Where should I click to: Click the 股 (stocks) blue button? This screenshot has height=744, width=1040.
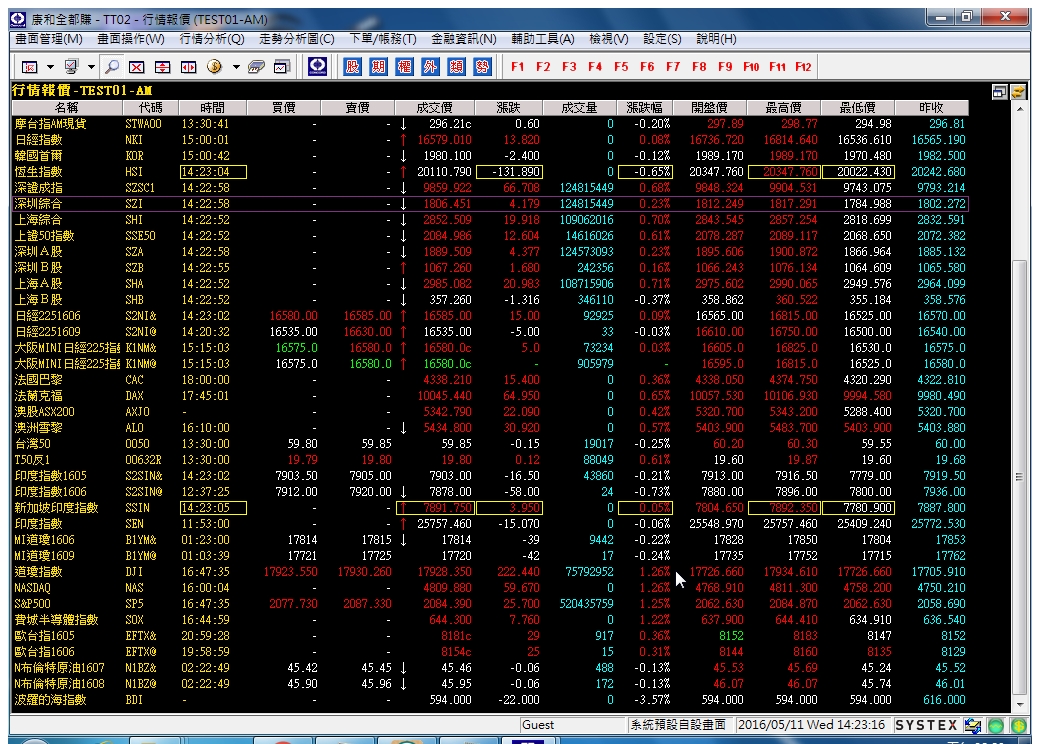(x=353, y=66)
